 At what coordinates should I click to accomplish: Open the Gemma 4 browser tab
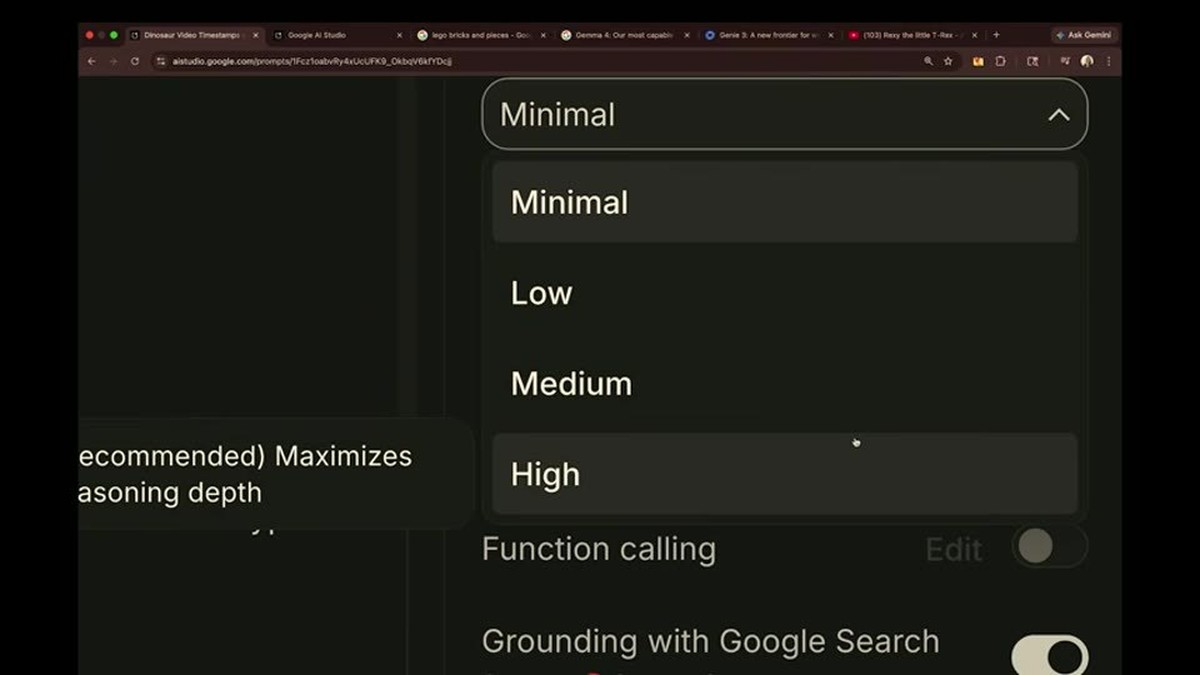coord(626,35)
